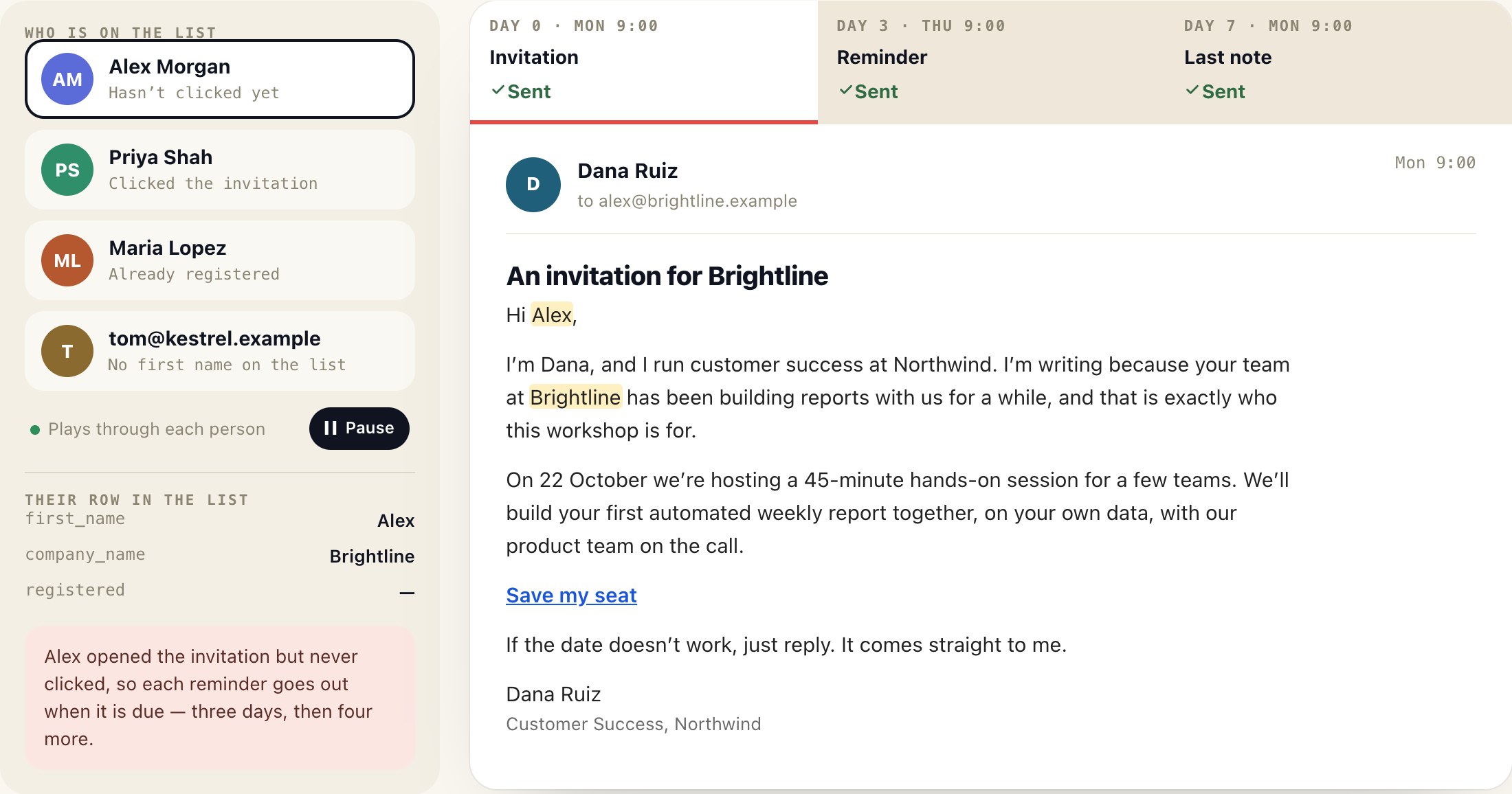Click the company_name value Brightline
This screenshot has width=1512, height=794.
[372, 556]
